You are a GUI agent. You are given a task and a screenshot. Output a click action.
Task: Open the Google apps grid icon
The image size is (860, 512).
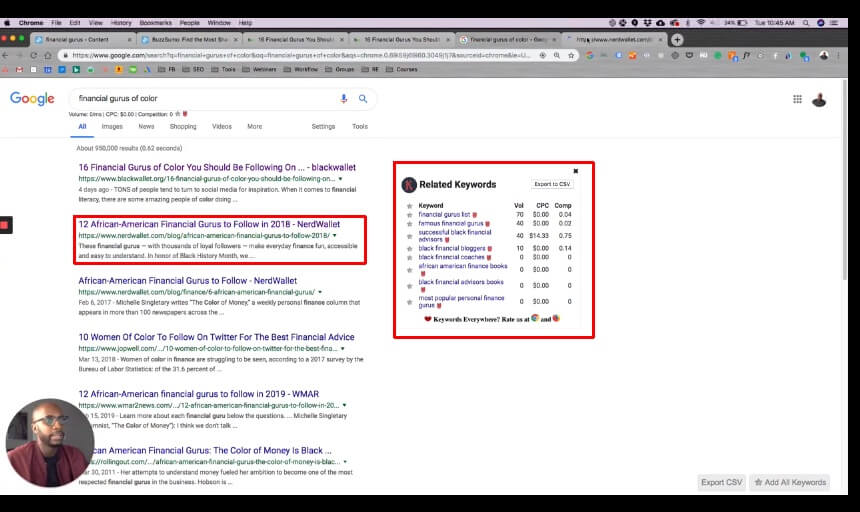pos(797,99)
